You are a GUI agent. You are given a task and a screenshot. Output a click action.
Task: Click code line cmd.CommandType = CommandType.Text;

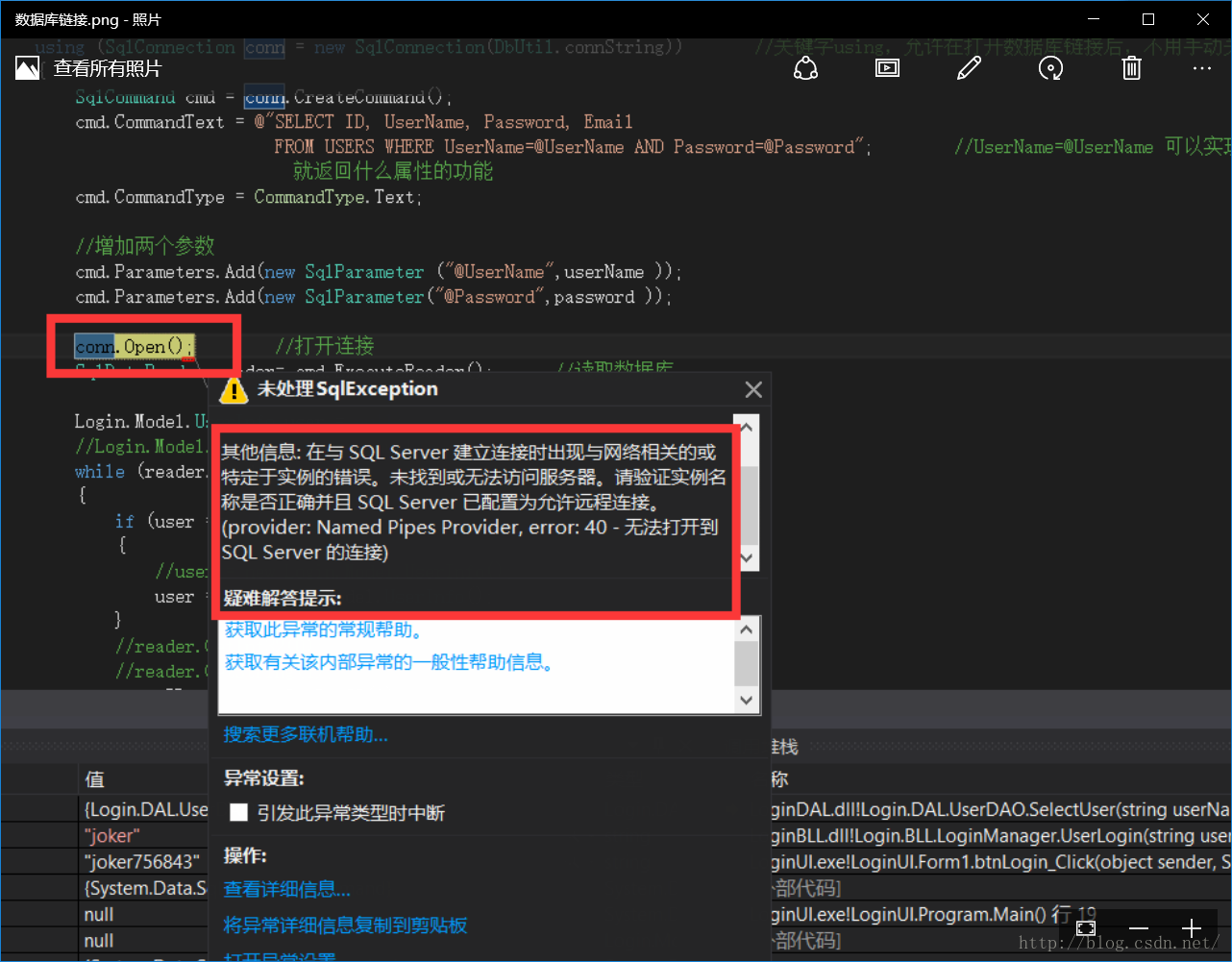pyautogui.click(x=249, y=197)
